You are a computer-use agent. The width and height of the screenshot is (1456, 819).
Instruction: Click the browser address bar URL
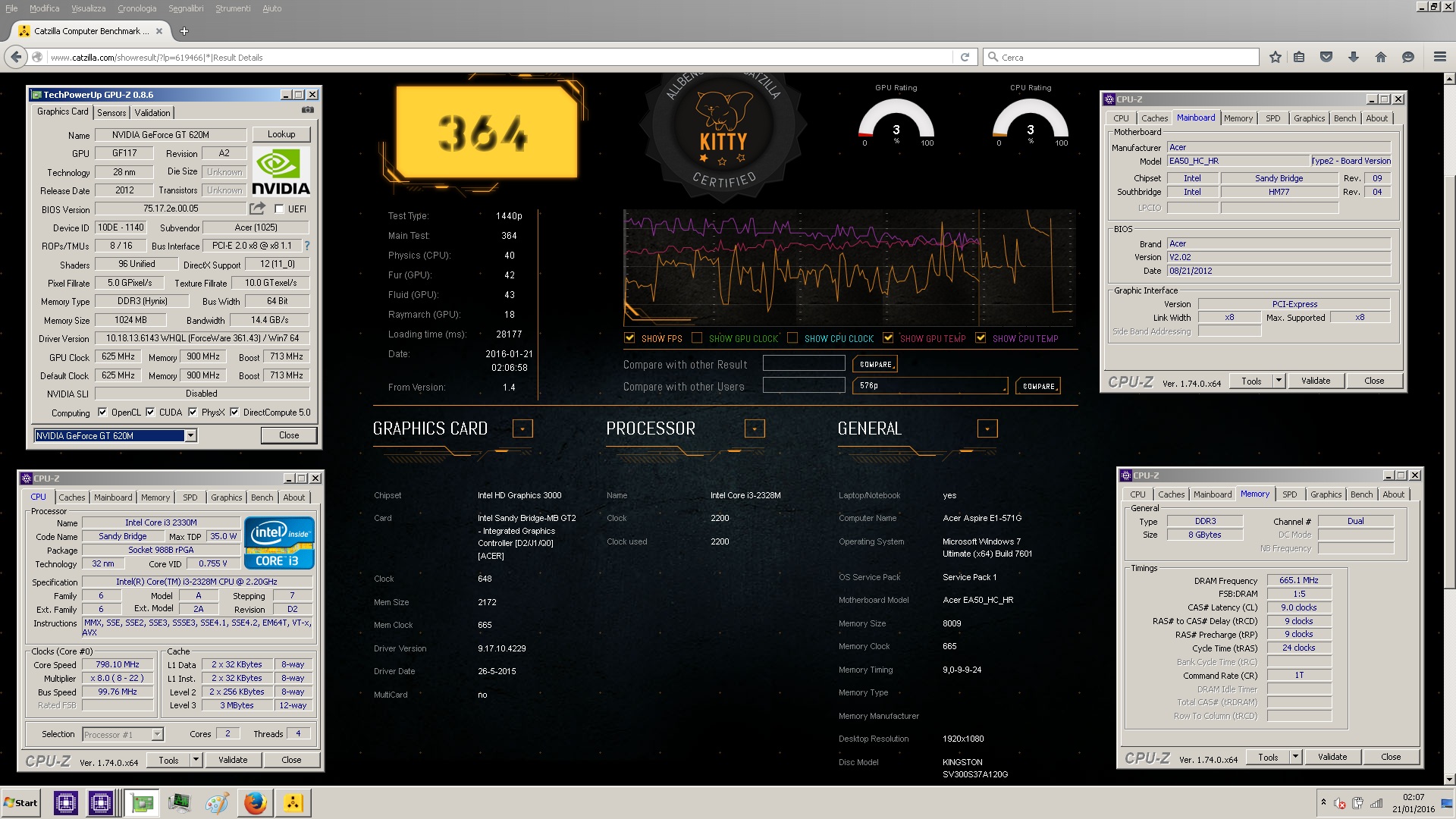tap(500, 57)
